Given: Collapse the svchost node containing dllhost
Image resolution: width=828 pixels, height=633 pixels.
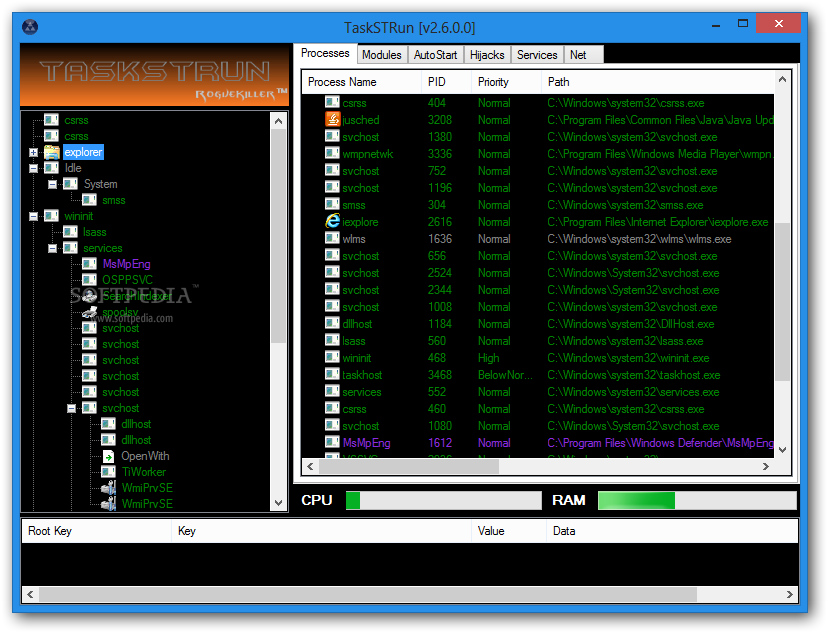Looking at the screenshot, I should [71, 408].
